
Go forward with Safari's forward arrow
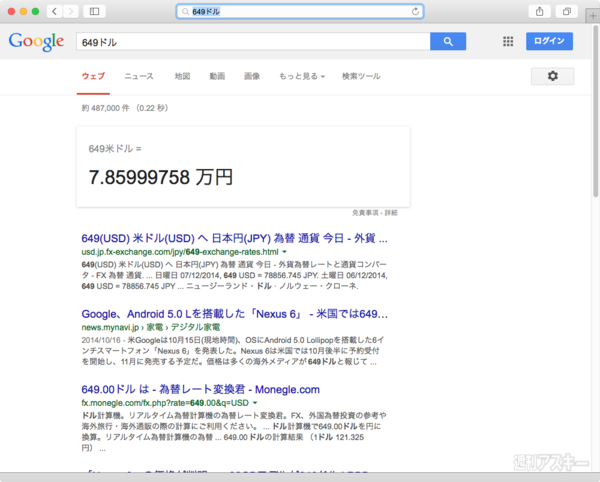[x=71, y=11]
